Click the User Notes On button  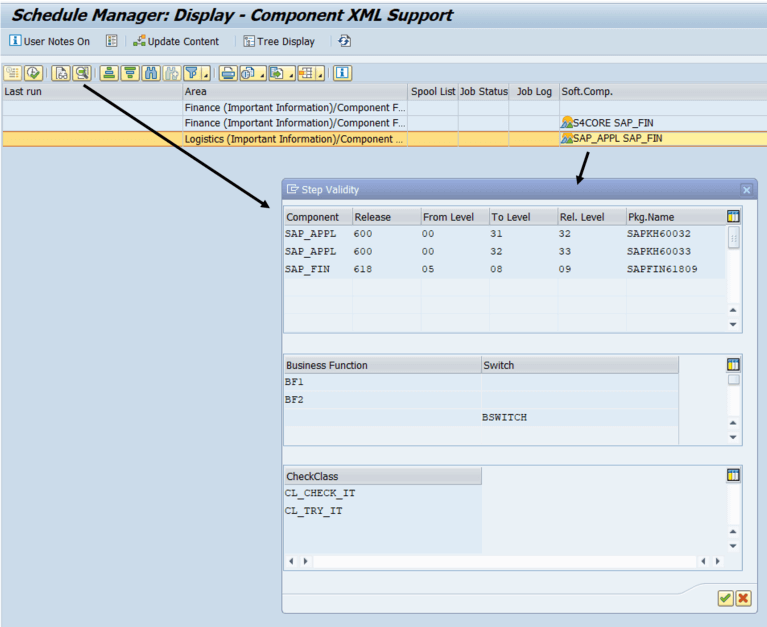pyautogui.click(x=49, y=41)
